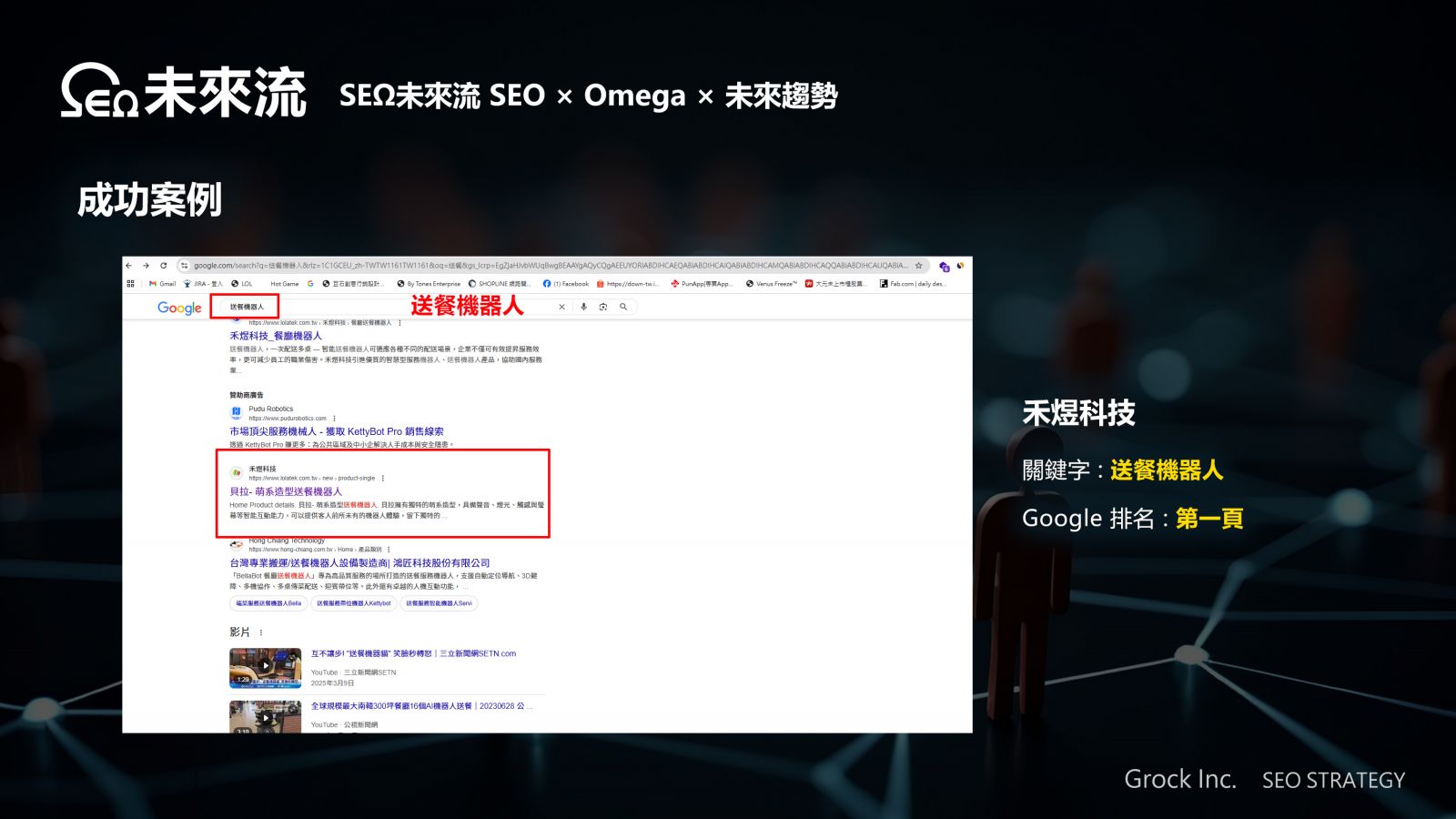Open the LOL bookmark
This screenshot has height=819, width=1456.
click(x=242, y=284)
